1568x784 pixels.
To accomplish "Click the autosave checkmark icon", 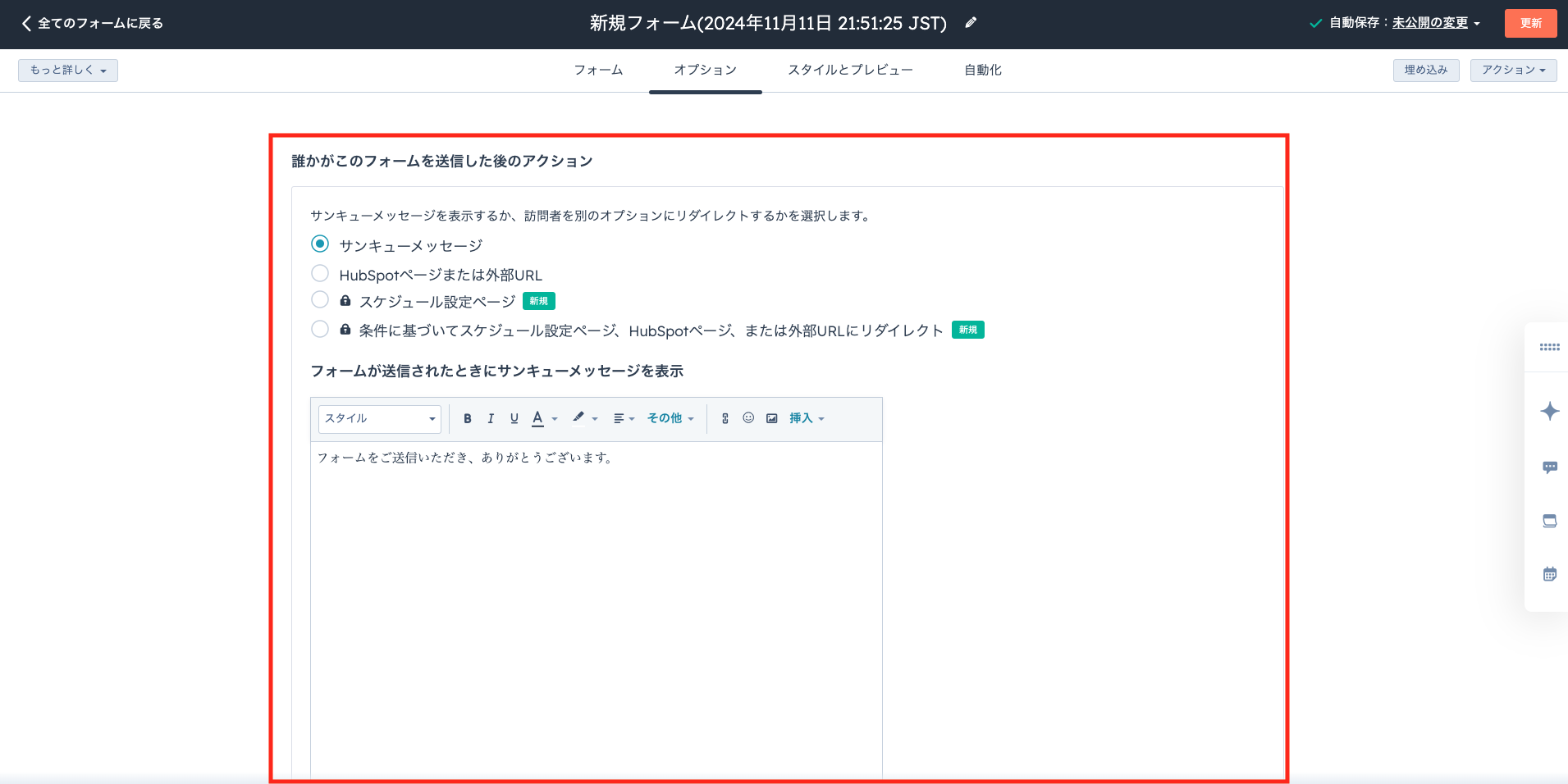I will point(1315,24).
